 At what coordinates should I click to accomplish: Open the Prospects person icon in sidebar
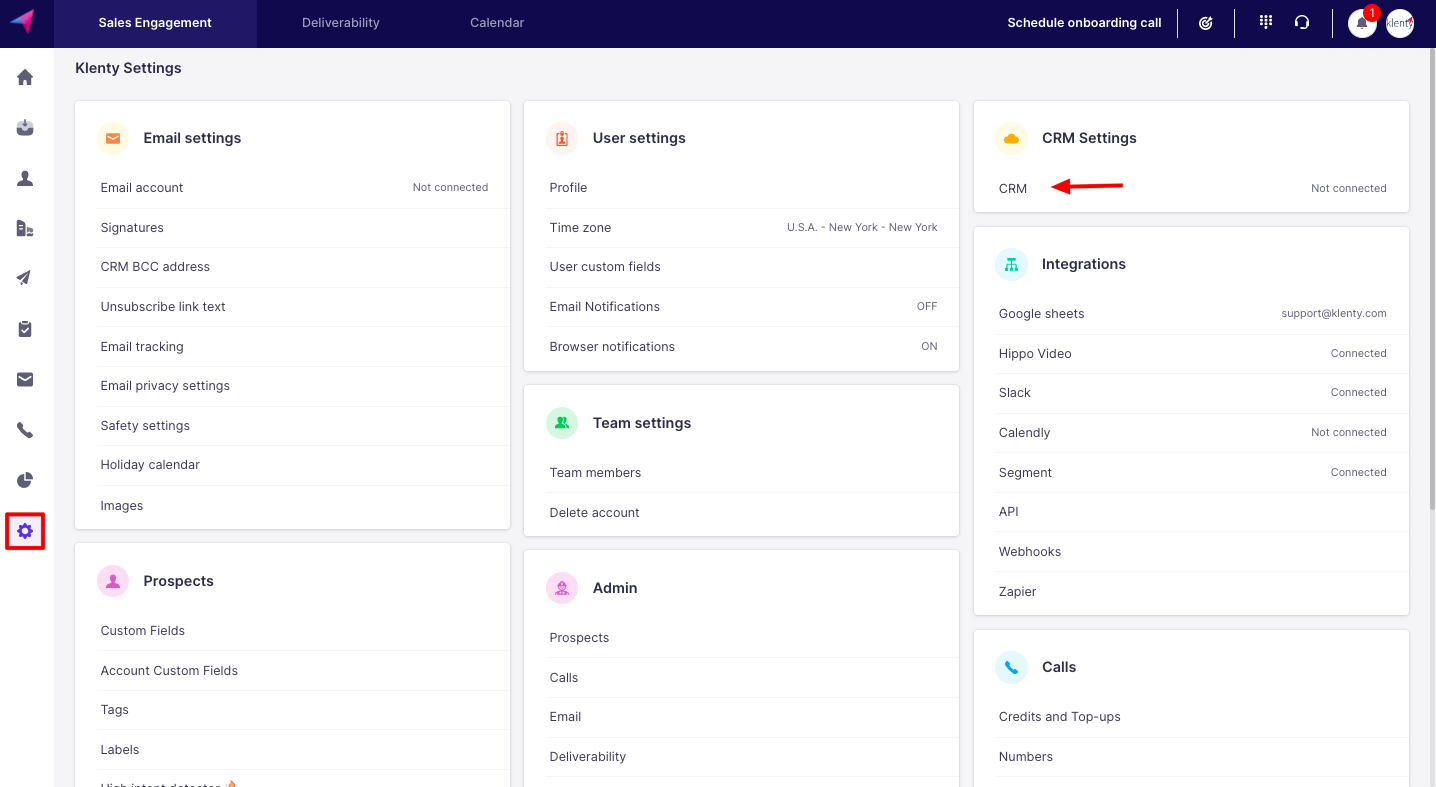click(25, 178)
